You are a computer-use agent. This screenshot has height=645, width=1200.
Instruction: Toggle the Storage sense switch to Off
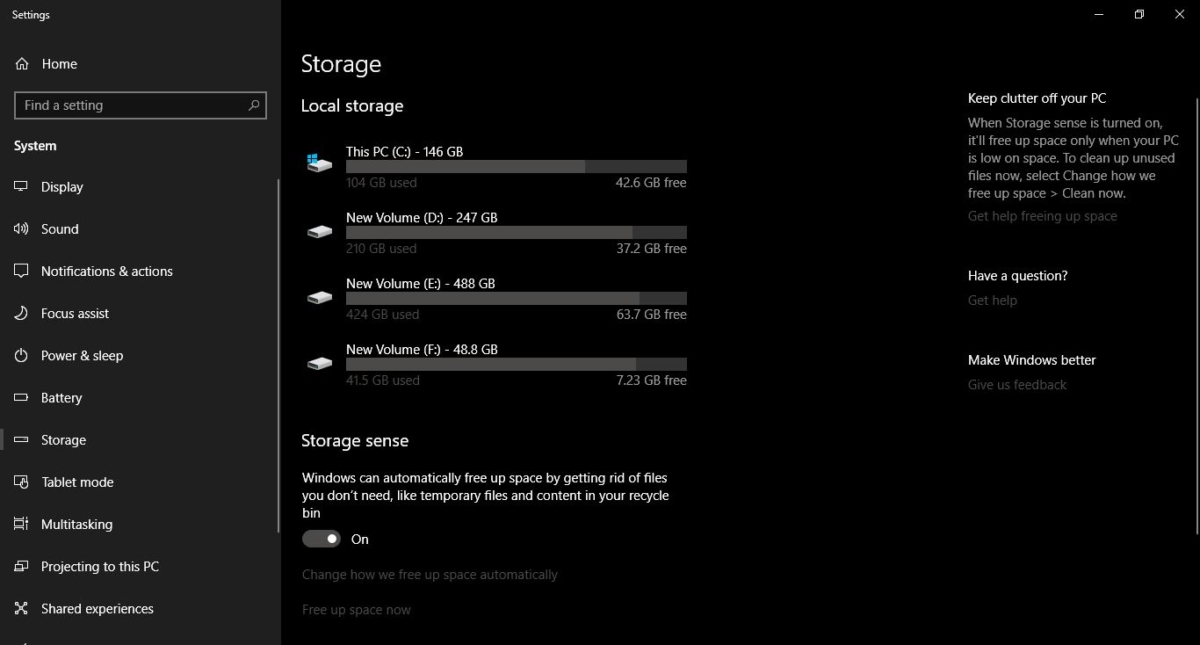tap(321, 538)
